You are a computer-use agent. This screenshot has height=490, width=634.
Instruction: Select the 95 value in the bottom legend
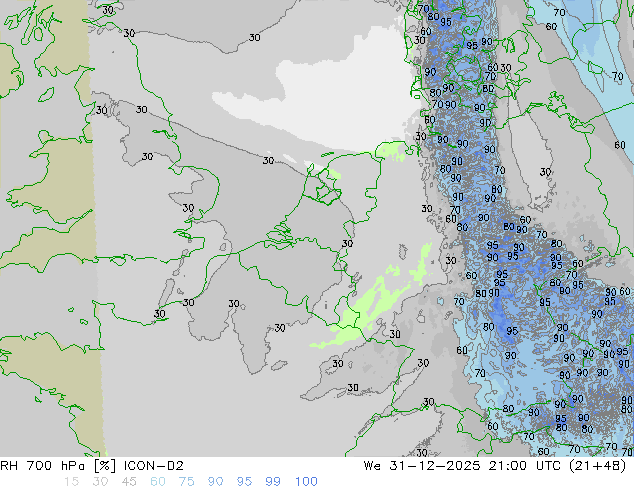pyautogui.click(x=244, y=482)
